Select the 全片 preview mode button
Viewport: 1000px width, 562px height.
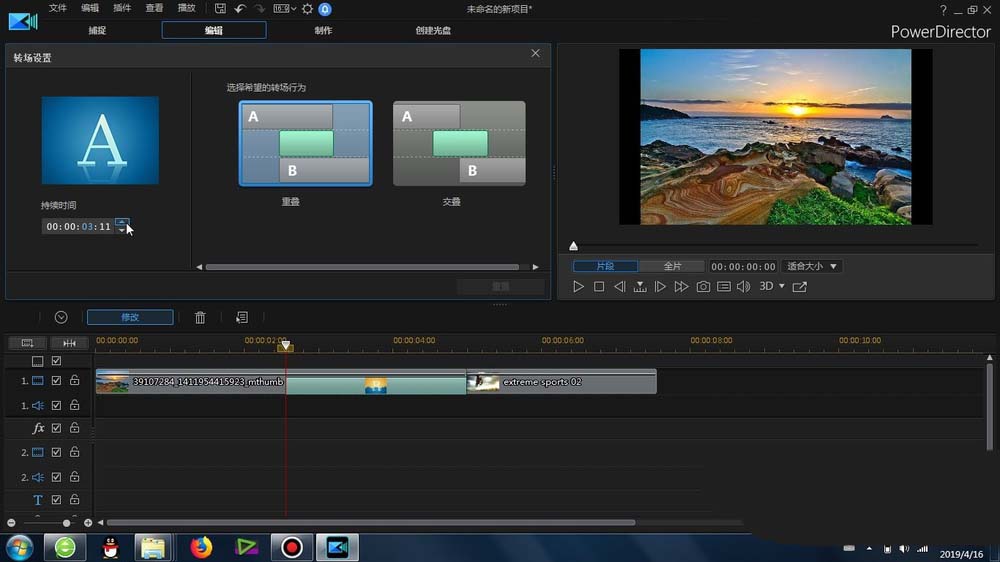673,267
